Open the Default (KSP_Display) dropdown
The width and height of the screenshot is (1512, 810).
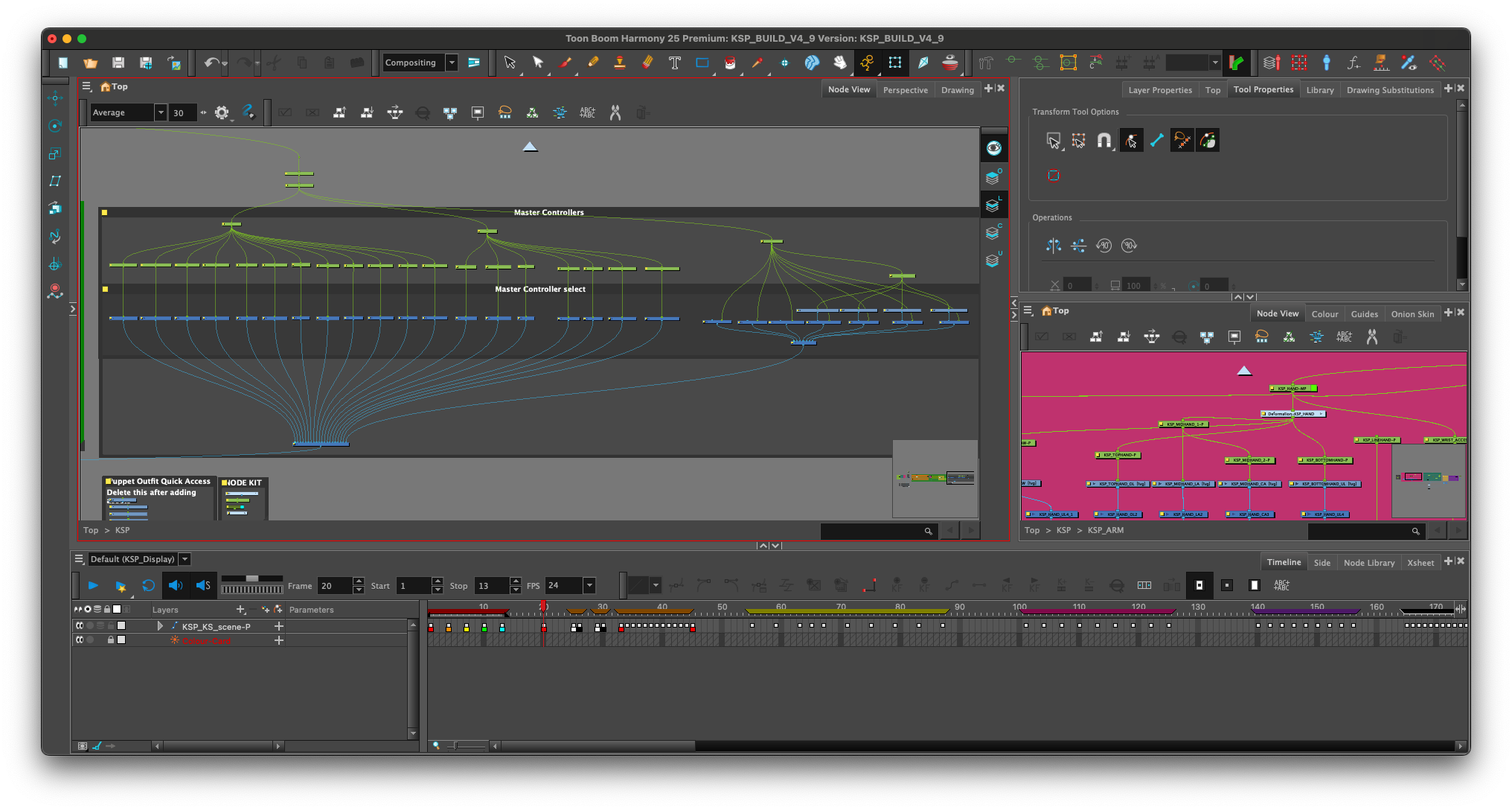(x=185, y=559)
